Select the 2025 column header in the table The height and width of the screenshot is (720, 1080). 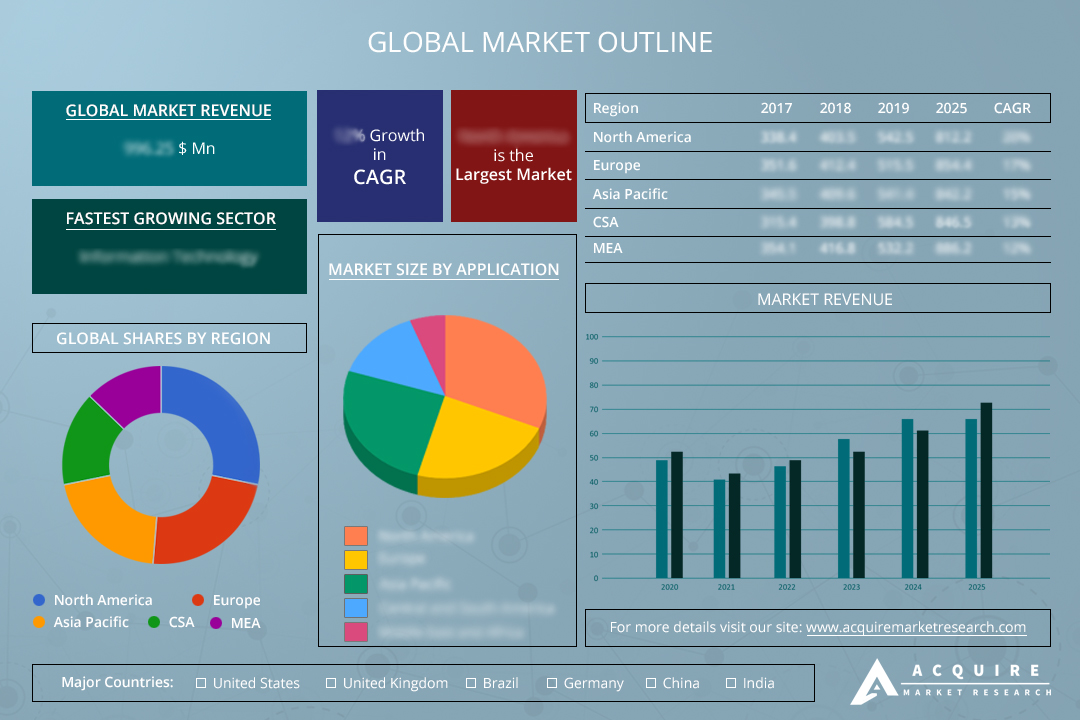[x=951, y=108]
